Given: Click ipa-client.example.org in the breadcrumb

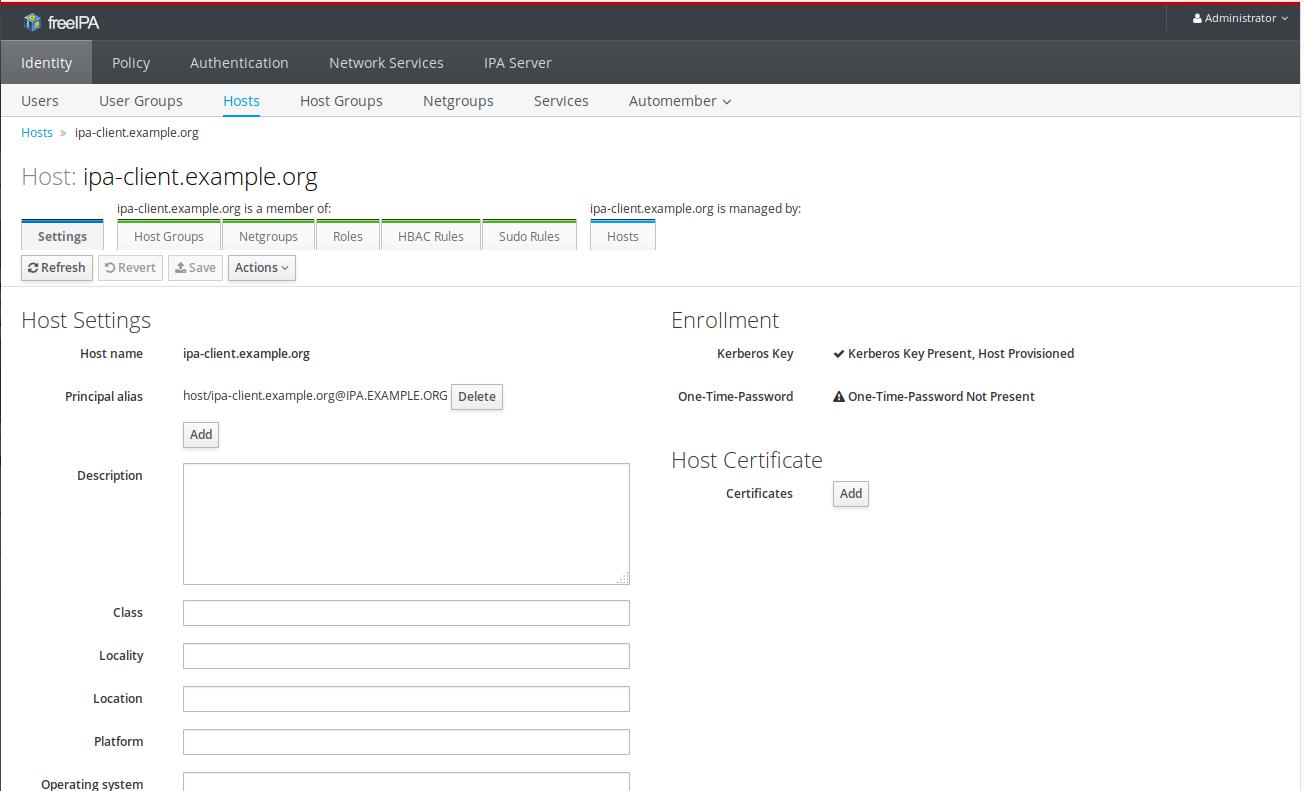Looking at the screenshot, I should (x=137, y=132).
